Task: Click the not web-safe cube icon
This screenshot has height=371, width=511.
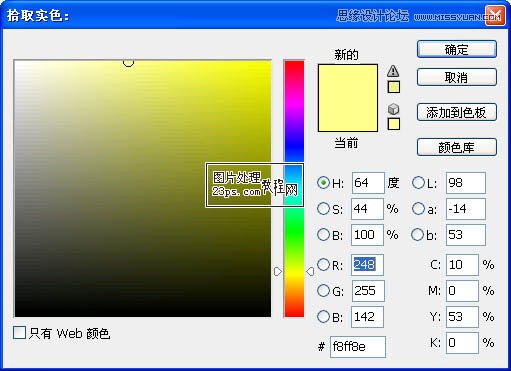Action: (x=394, y=109)
